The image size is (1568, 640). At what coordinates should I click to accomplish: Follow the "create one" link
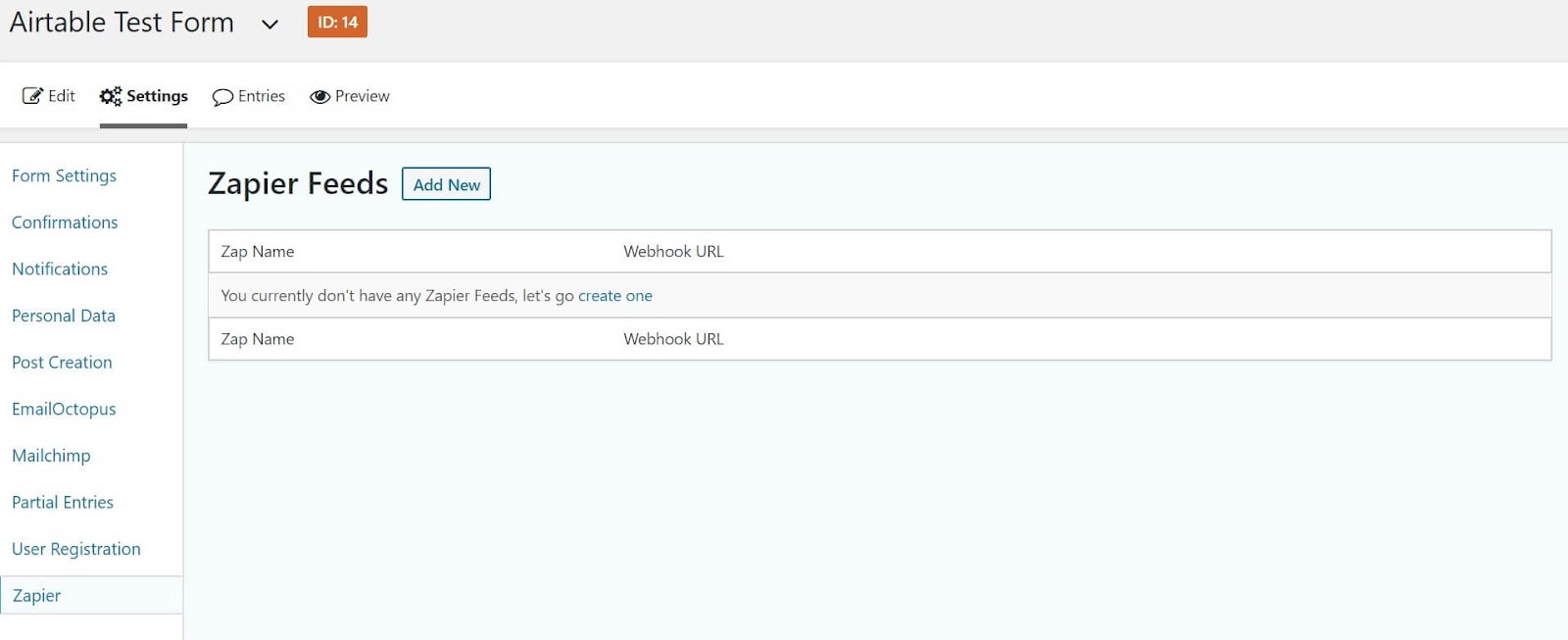tap(614, 295)
